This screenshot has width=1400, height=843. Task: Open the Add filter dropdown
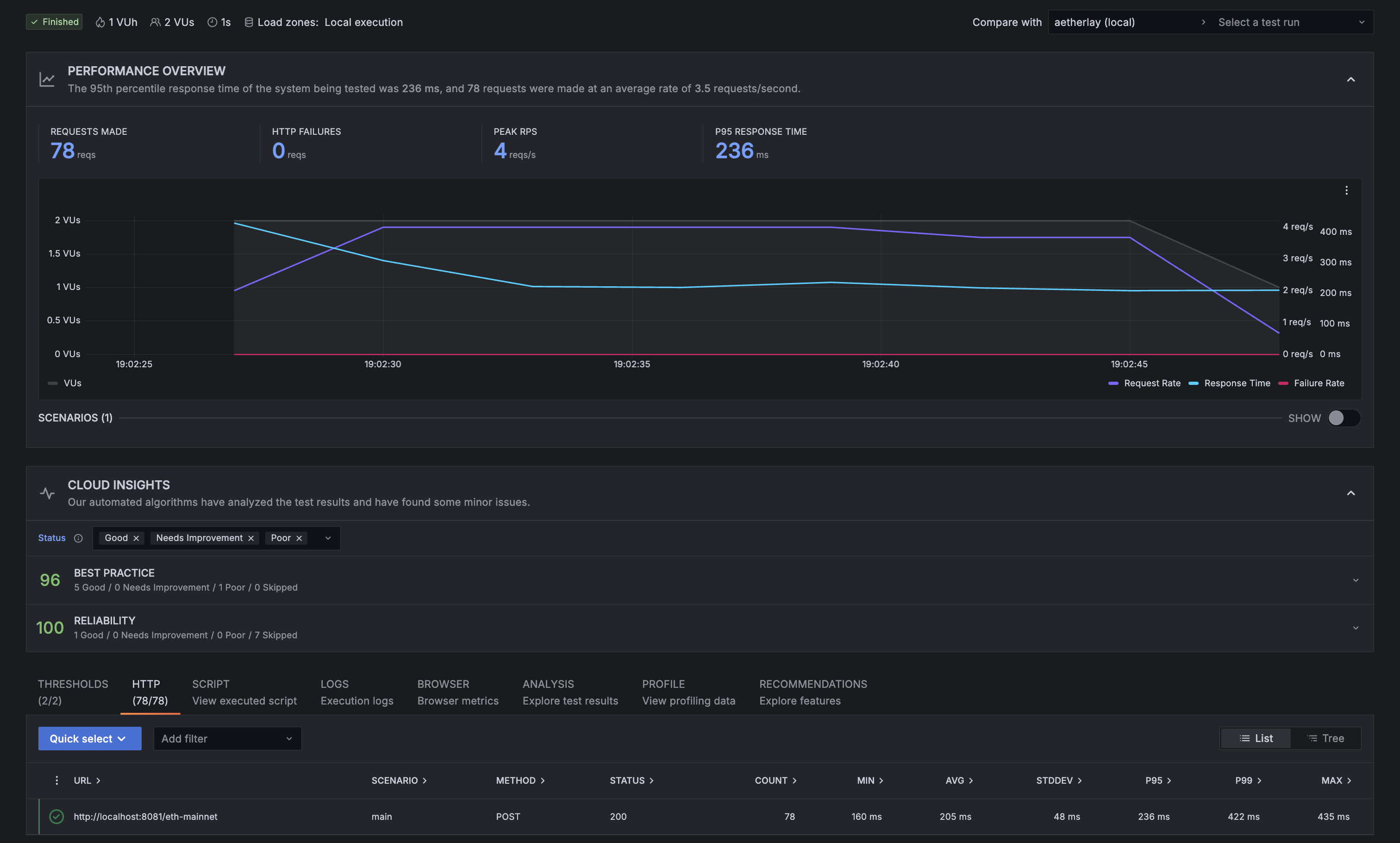coord(227,738)
